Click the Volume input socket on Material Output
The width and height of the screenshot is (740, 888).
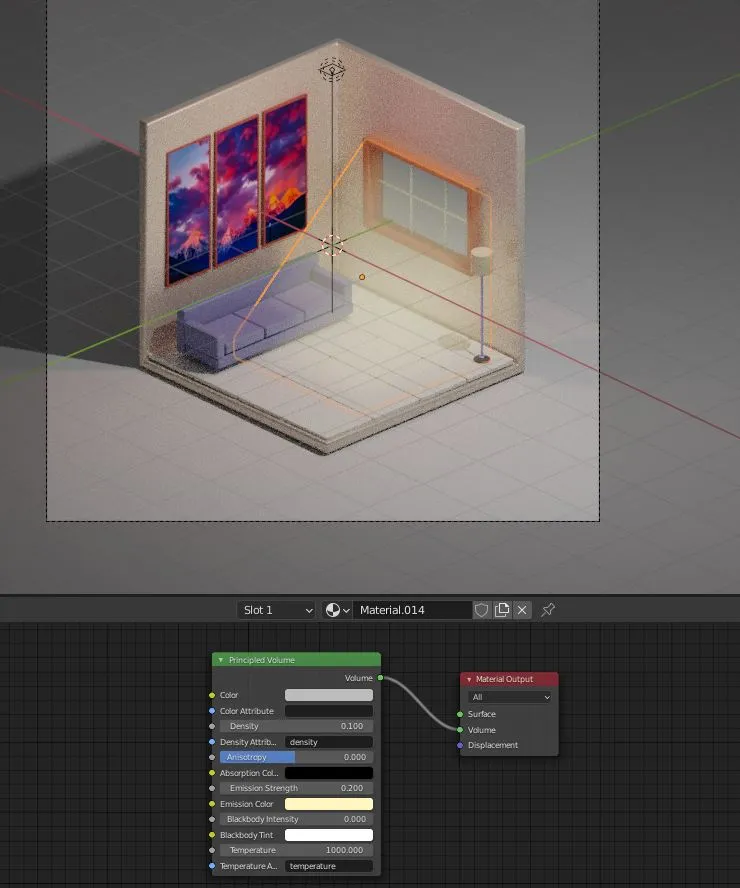pos(460,730)
